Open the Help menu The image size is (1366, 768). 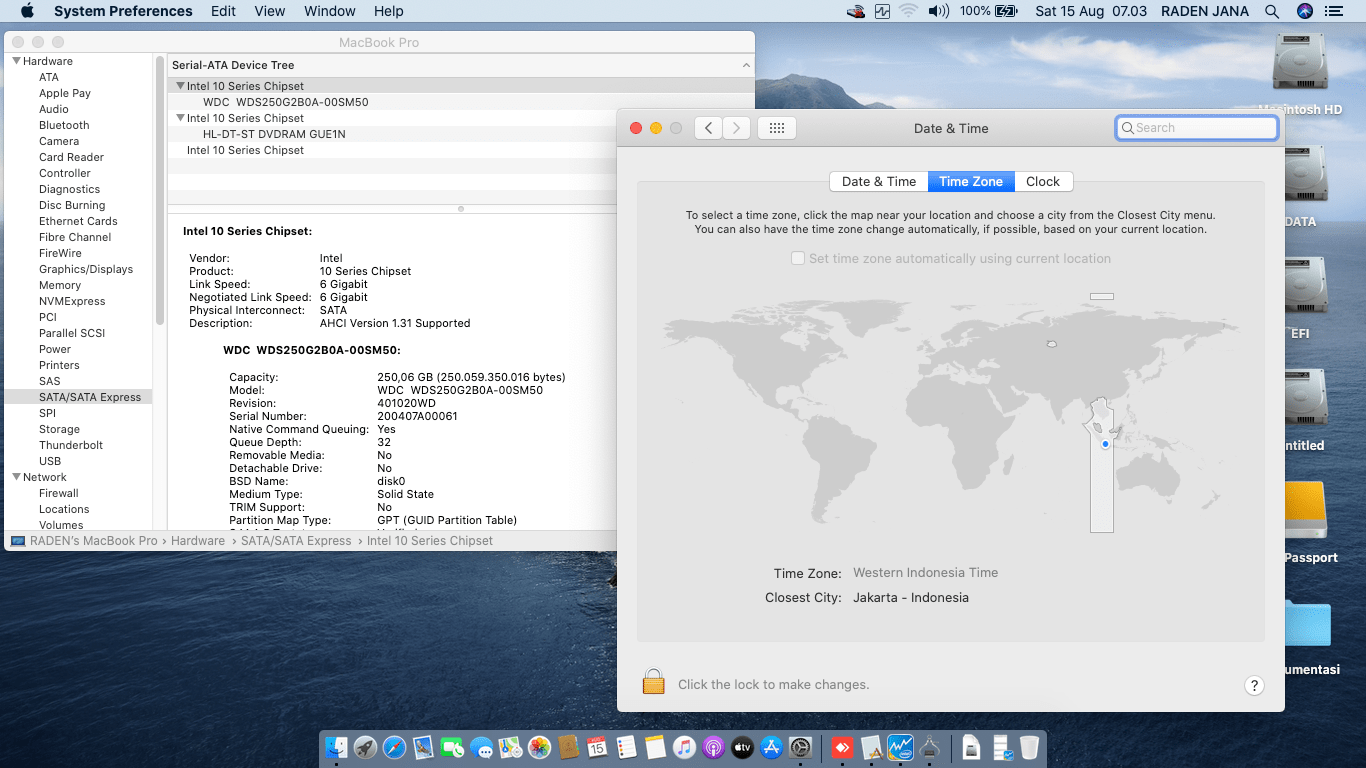pos(388,11)
